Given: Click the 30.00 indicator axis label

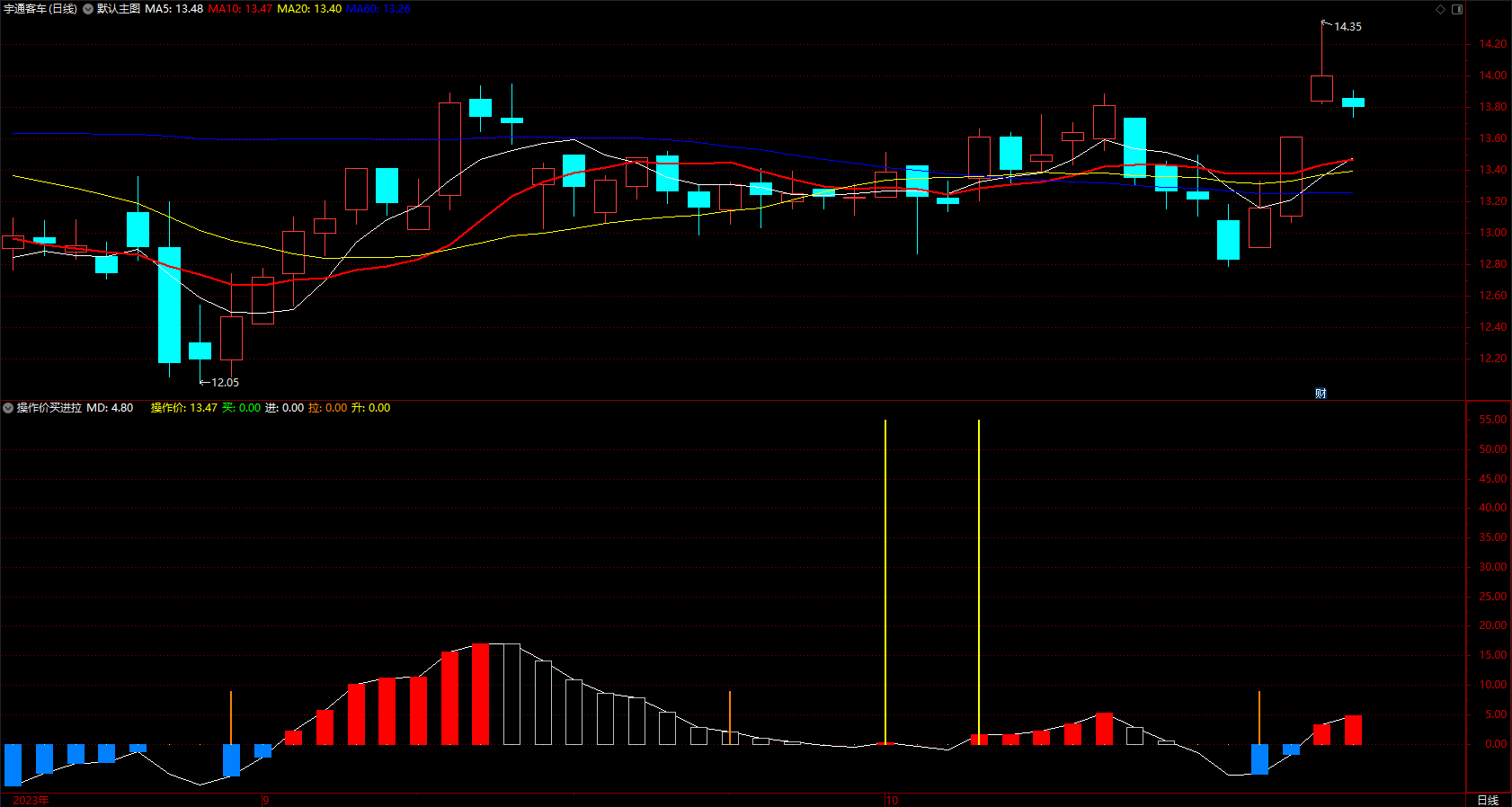Looking at the screenshot, I should pos(1493,567).
